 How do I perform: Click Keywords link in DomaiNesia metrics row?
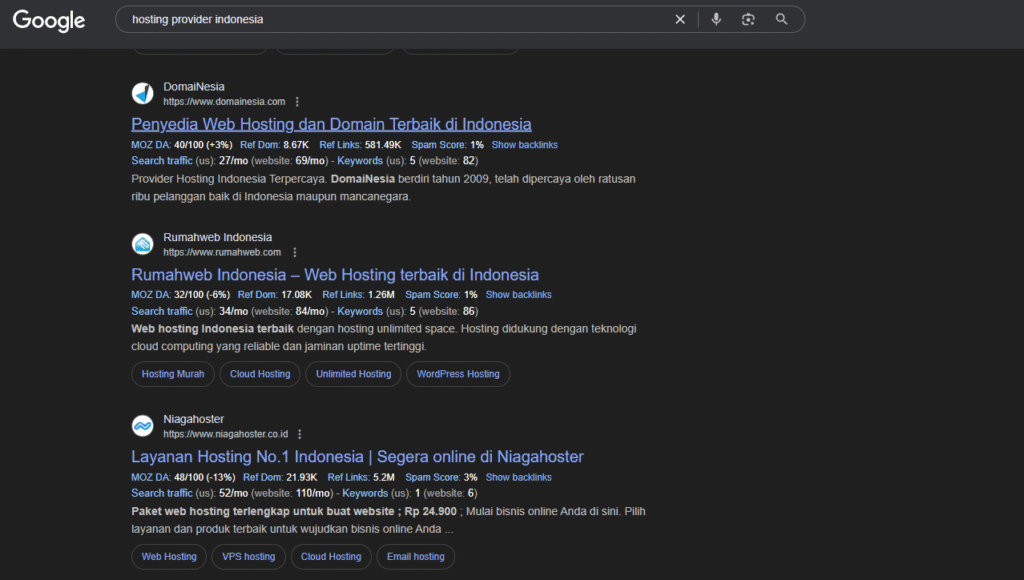coord(360,161)
